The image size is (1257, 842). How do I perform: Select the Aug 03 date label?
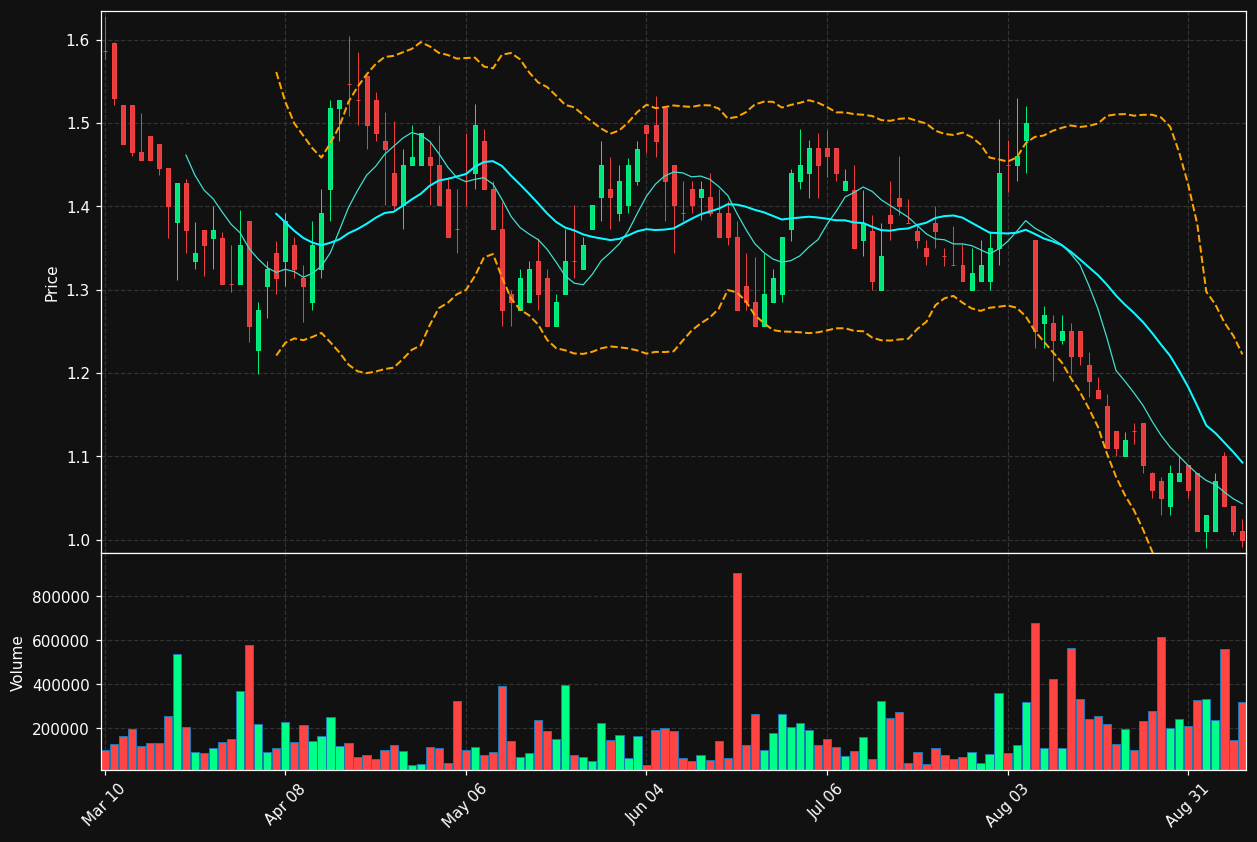pyautogui.click(x=1007, y=803)
